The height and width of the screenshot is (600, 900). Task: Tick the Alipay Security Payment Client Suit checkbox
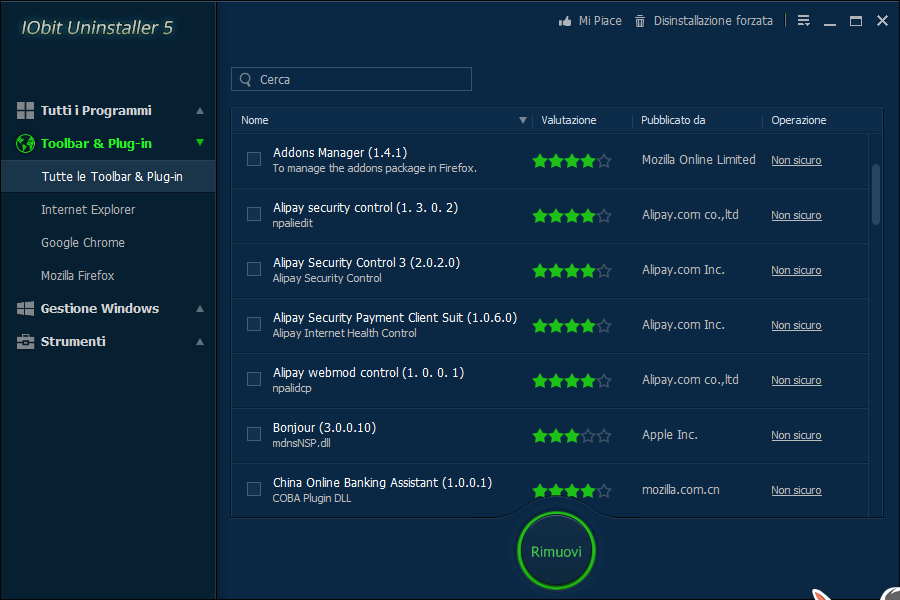click(x=254, y=324)
